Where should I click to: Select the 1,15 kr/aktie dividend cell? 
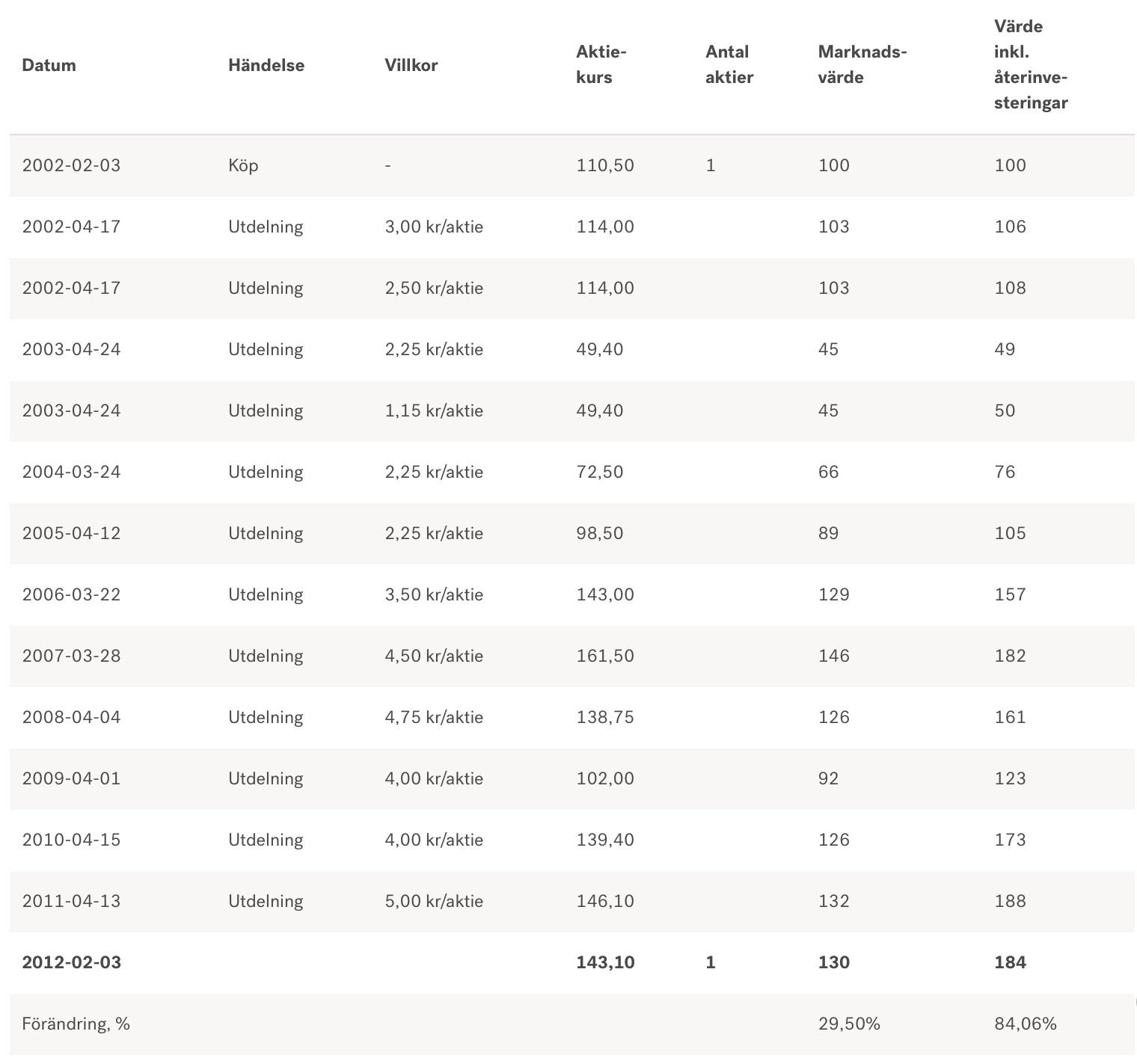(434, 410)
